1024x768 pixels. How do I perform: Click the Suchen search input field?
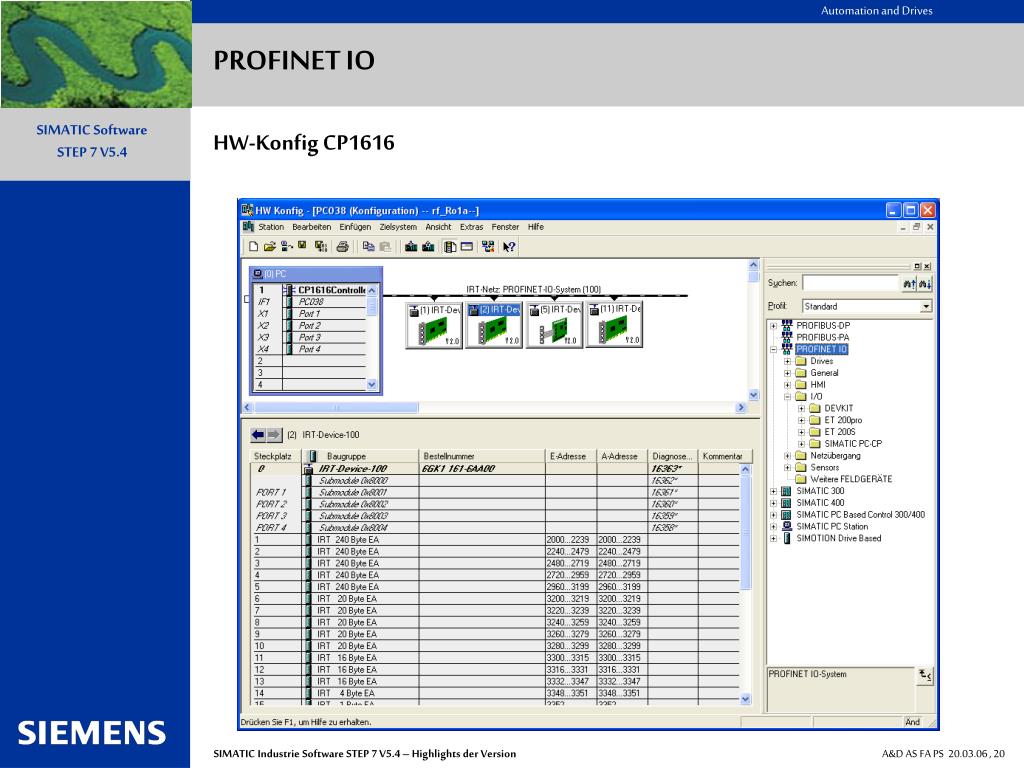(851, 283)
